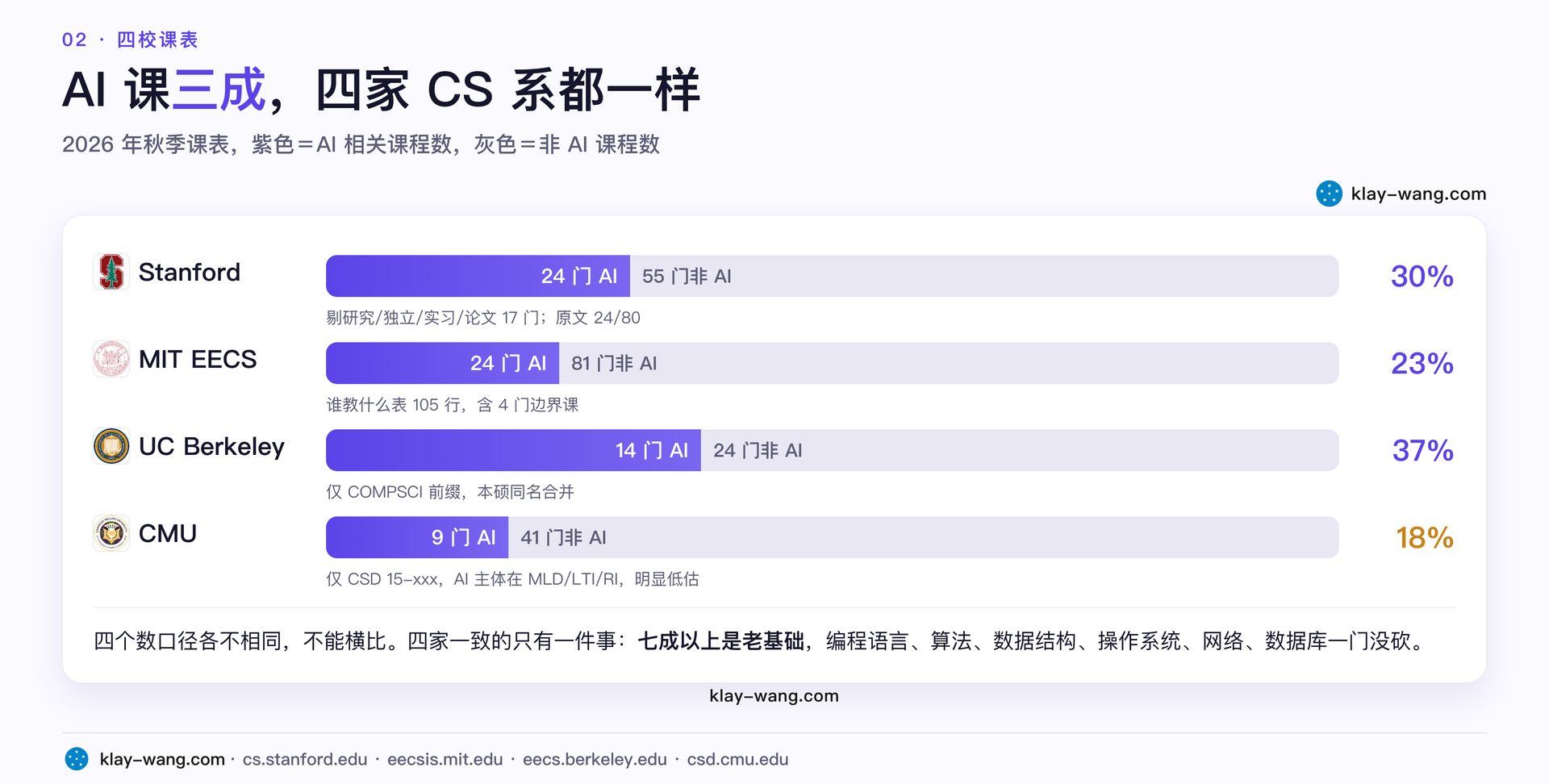1549x784 pixels.
Task: Click the 23% value for MIT EECS
Action: tap(1422, 363)
